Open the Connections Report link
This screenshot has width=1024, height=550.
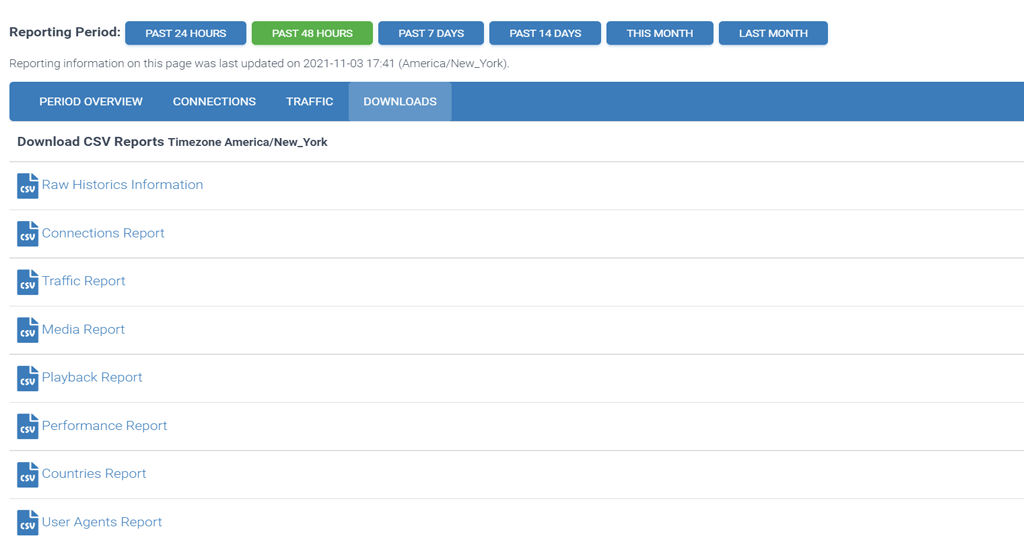point(103,233)
